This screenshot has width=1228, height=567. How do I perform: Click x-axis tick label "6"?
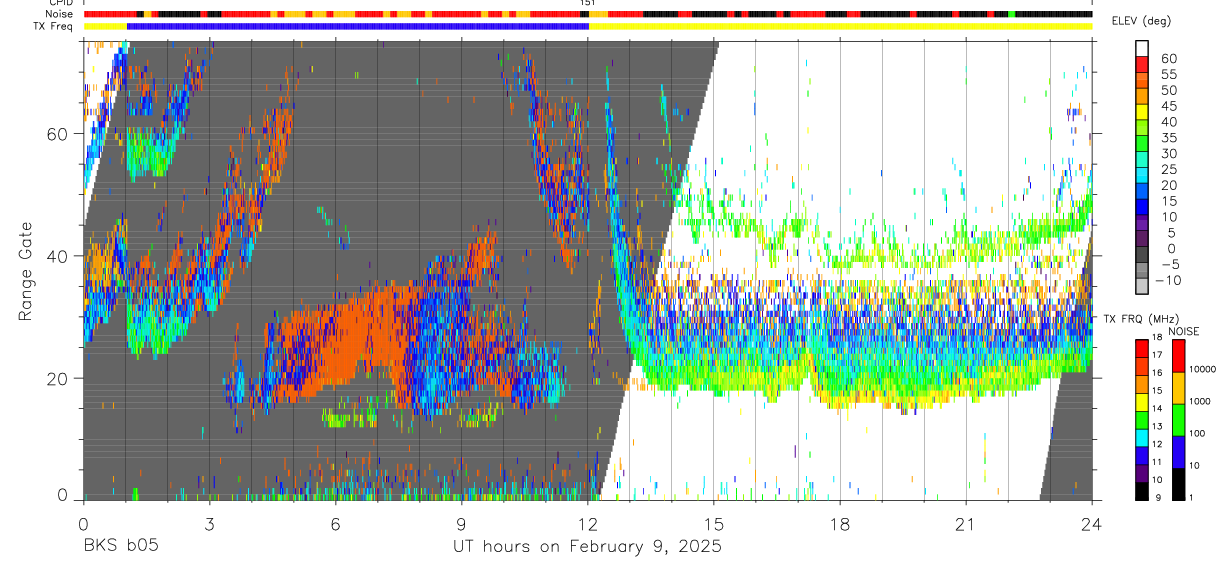tap(335, 525)
